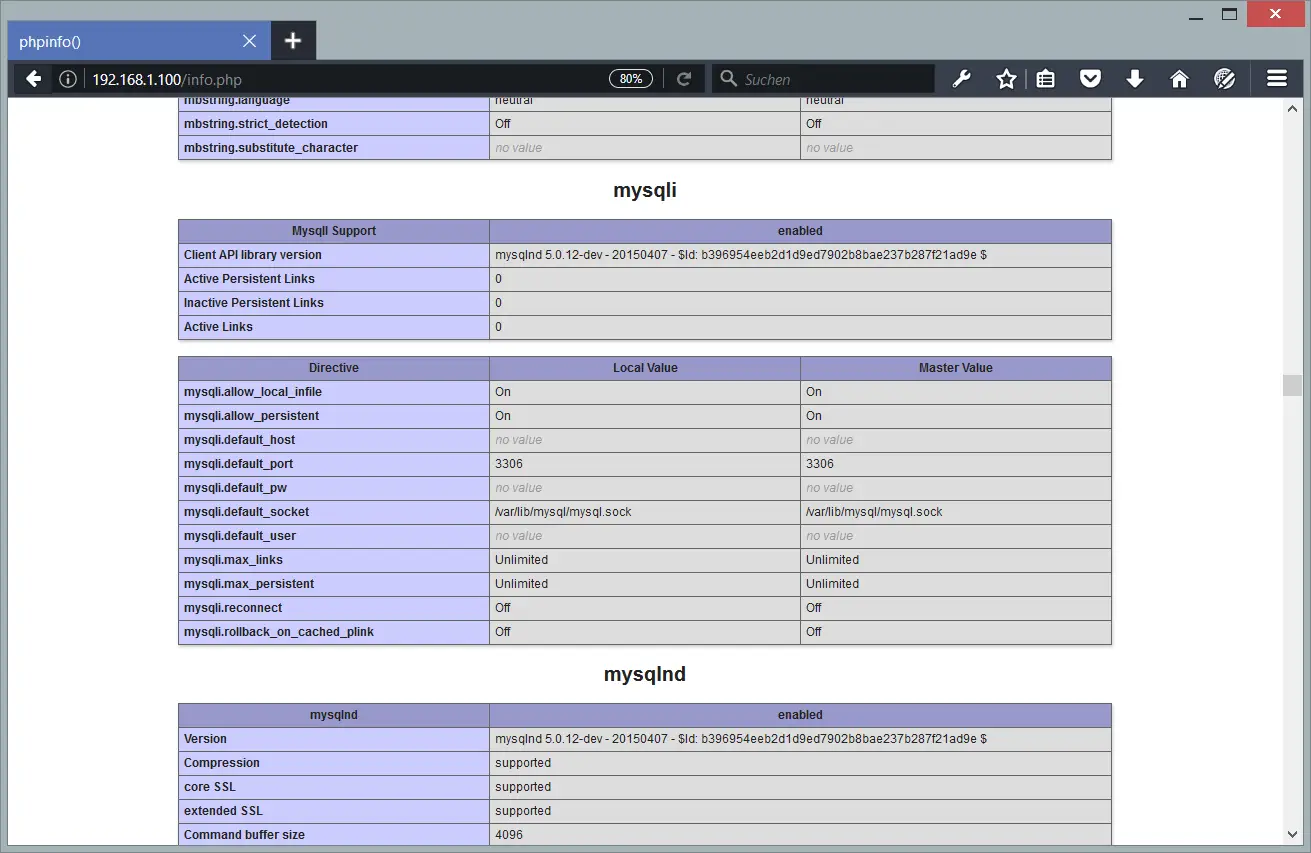1311x853 pixels.
Task: Reload the page with refresh icon
Action: click(684, 79)
